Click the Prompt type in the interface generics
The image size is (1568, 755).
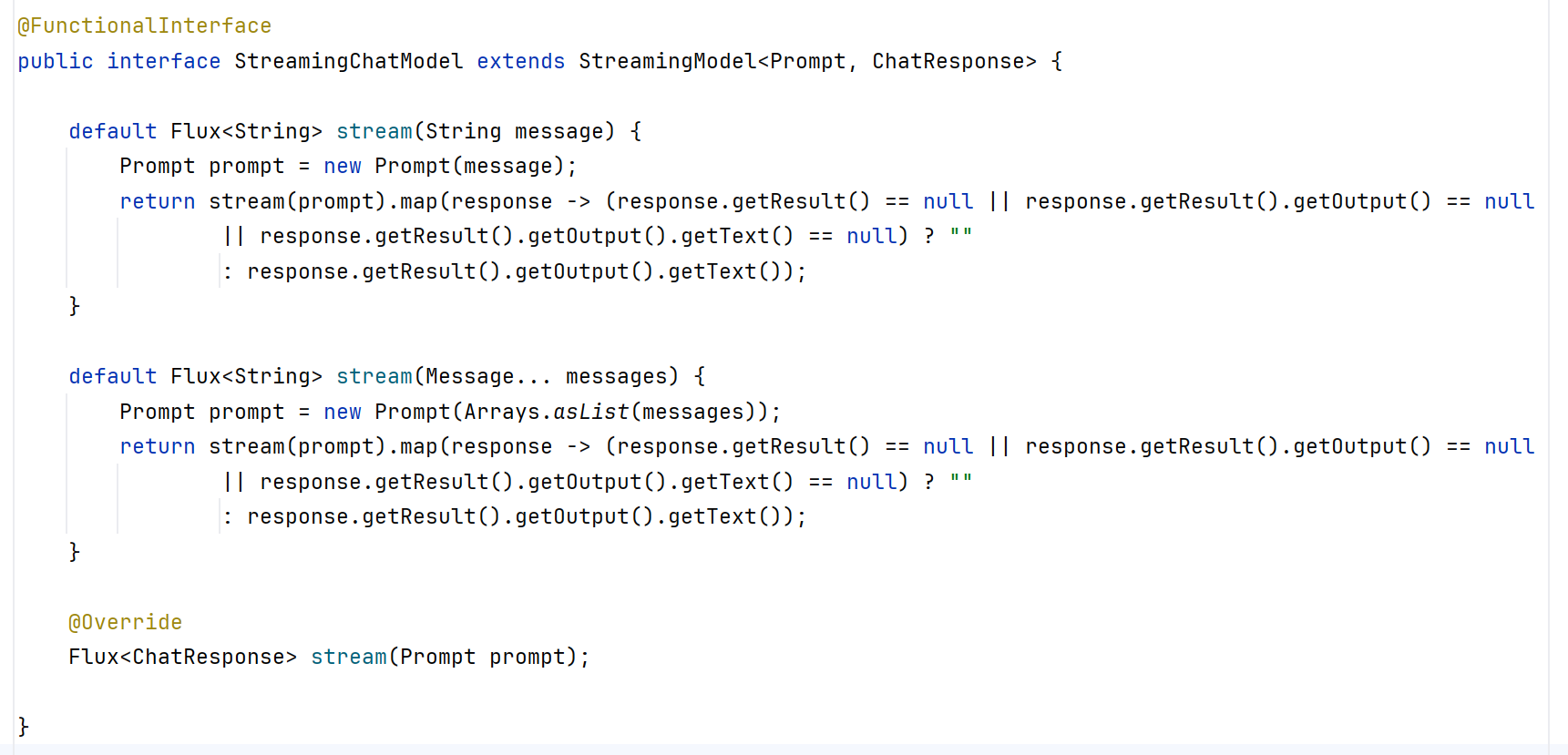pyautogui.click(x=807, y=61)
